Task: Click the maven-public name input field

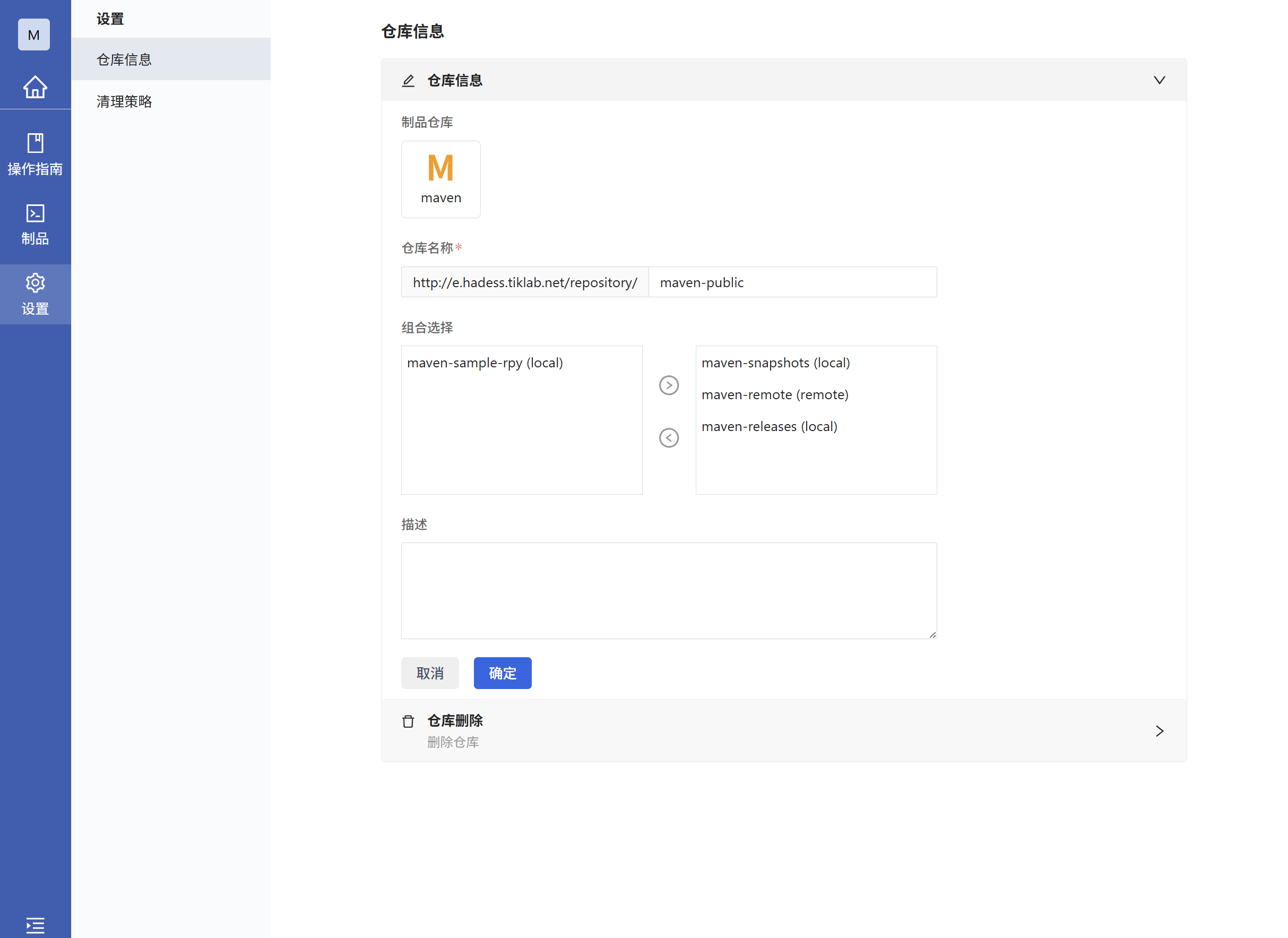Action: (792, 282)
